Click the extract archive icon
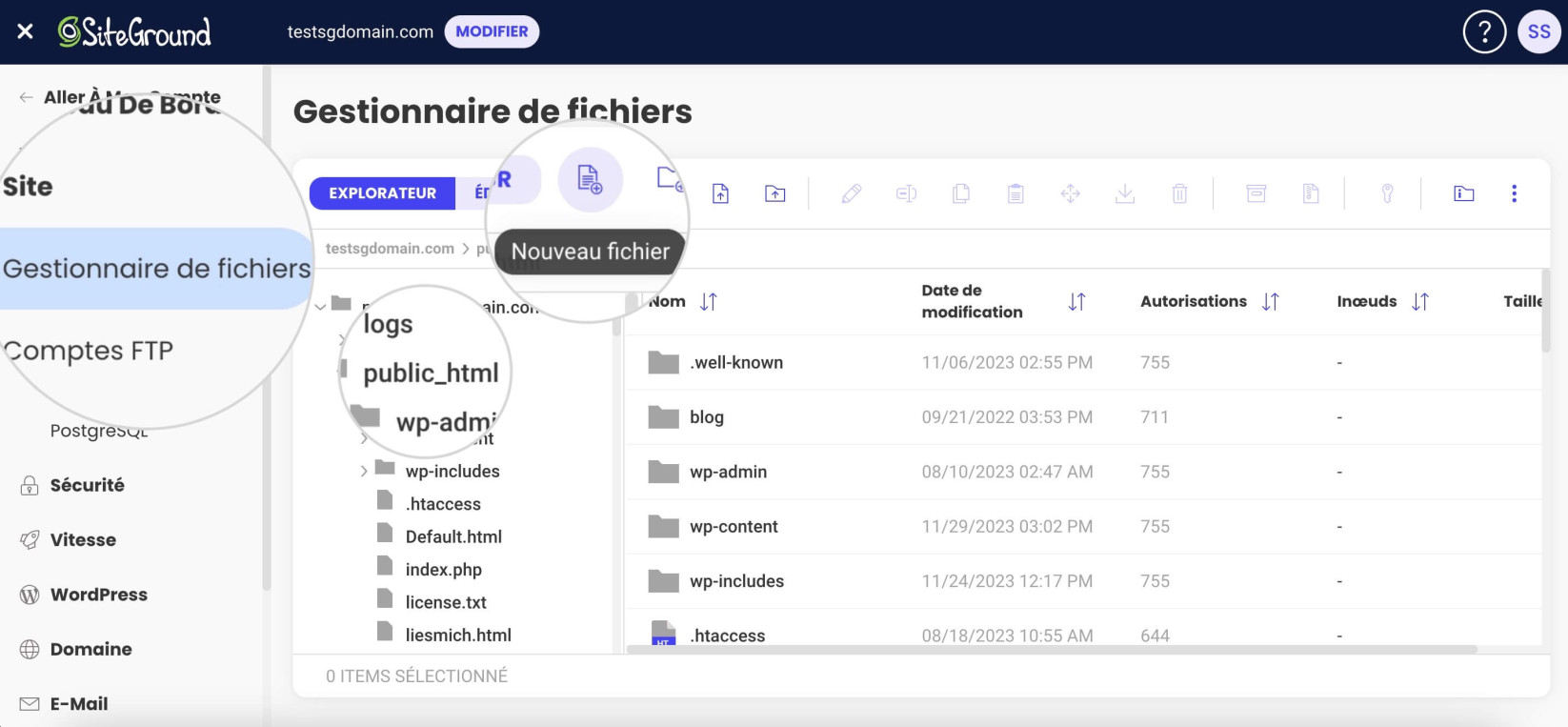 1311,193
